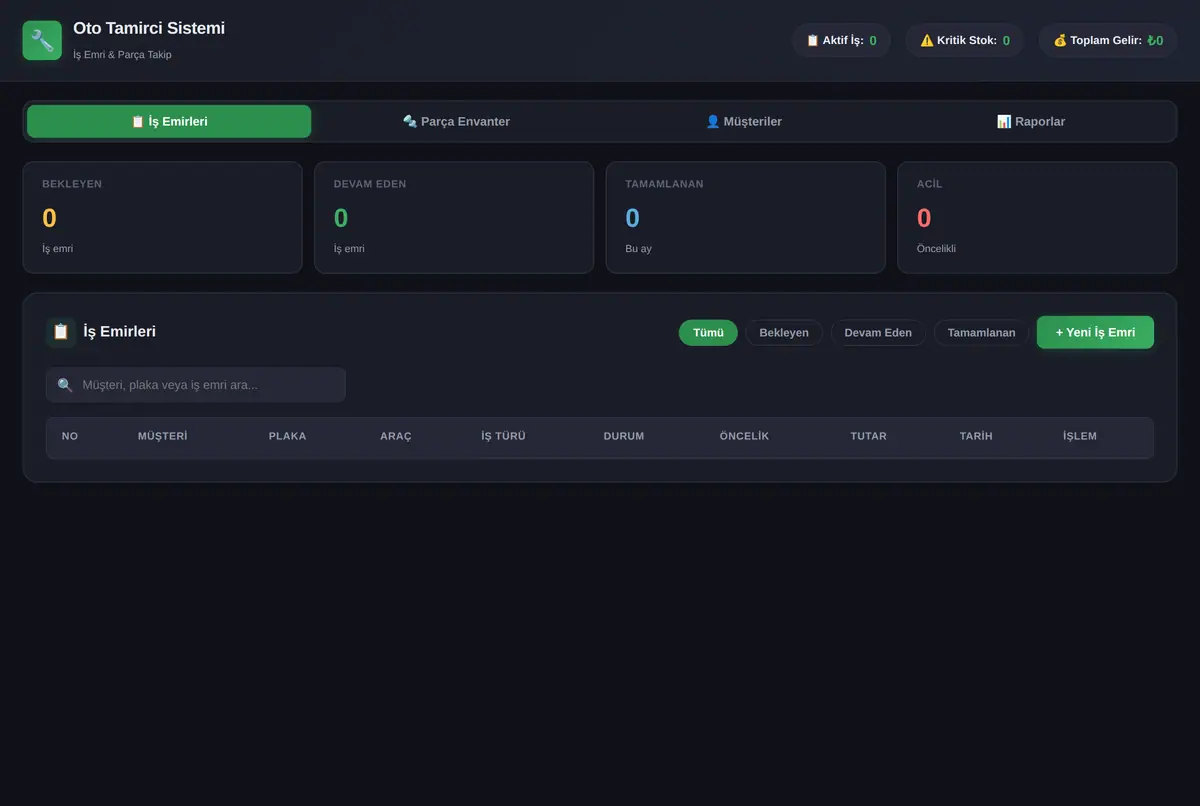Click the Toplam Gelir status pill

[1108, 41]
